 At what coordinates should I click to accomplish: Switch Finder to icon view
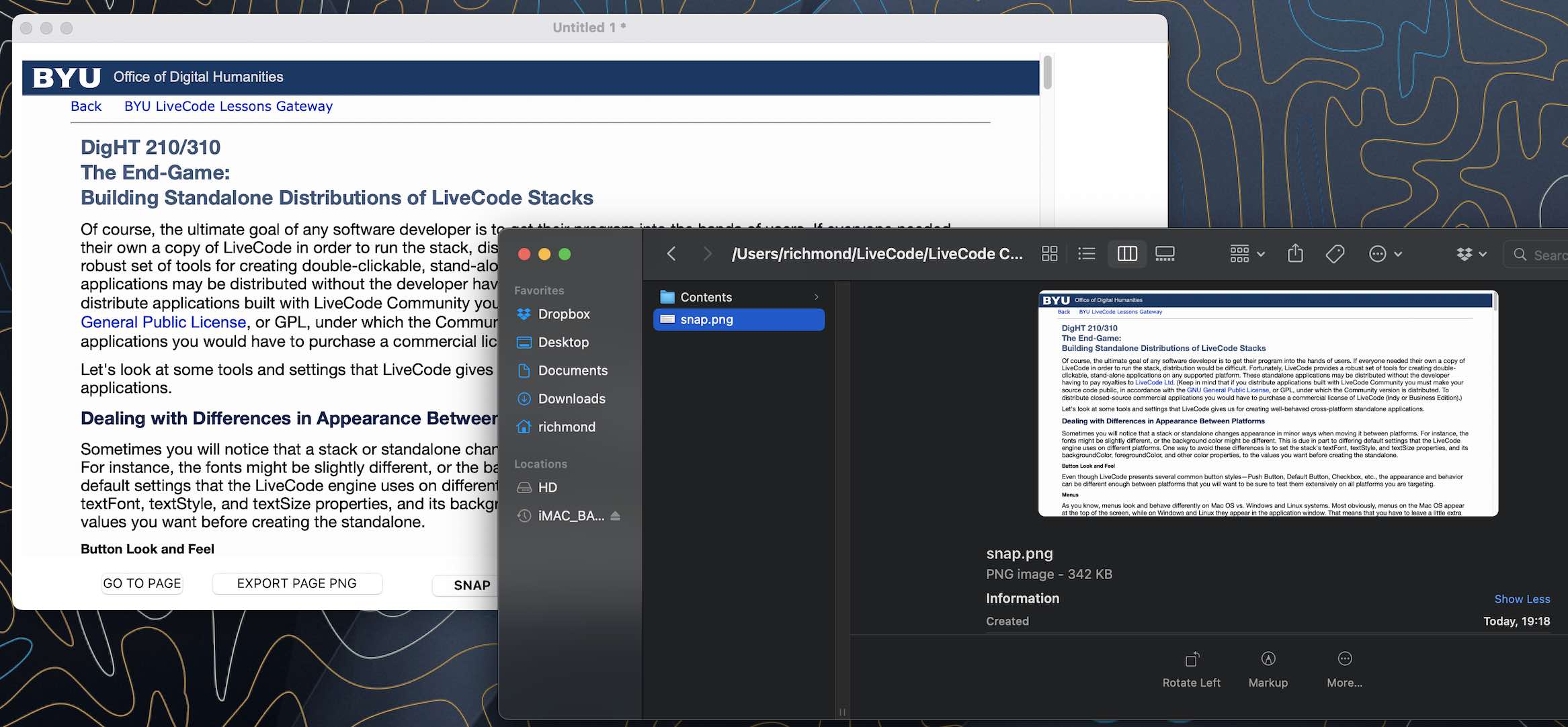(1049, 254)
